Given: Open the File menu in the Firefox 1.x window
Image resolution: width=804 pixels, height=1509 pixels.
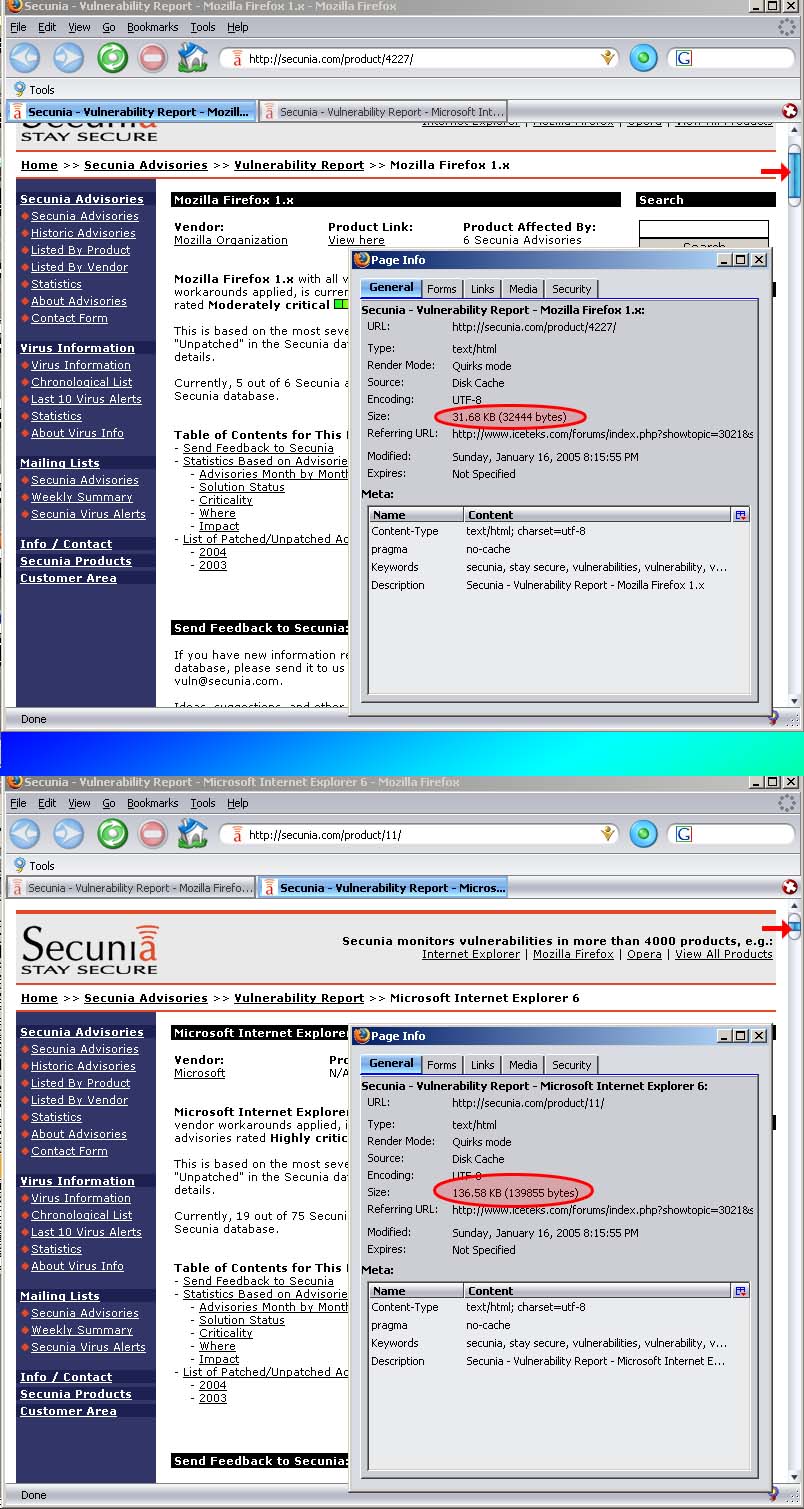Looking at the screenshot, I should tap(18, 27).
